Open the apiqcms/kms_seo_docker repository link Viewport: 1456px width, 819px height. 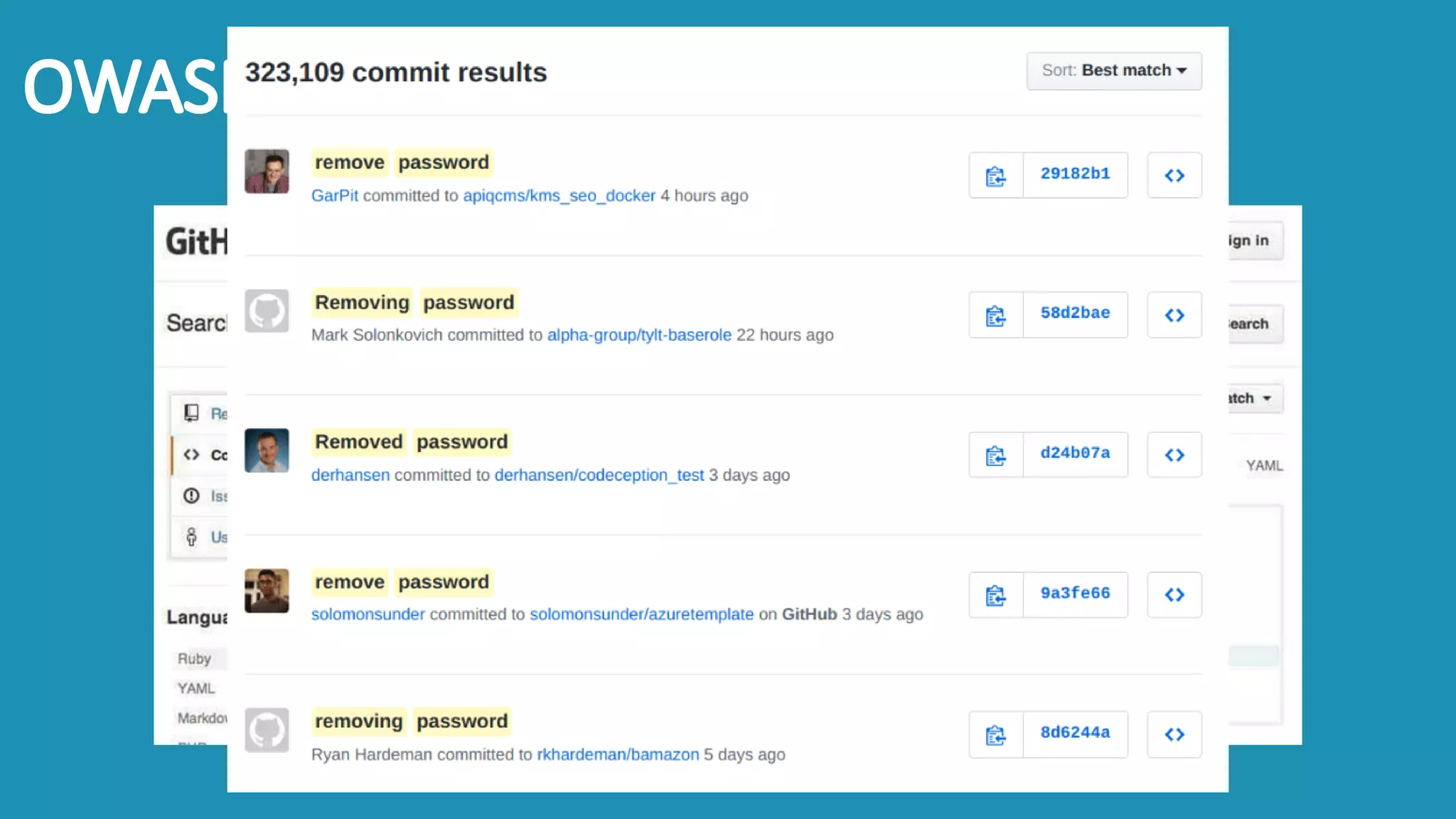(x=559, y=196)
